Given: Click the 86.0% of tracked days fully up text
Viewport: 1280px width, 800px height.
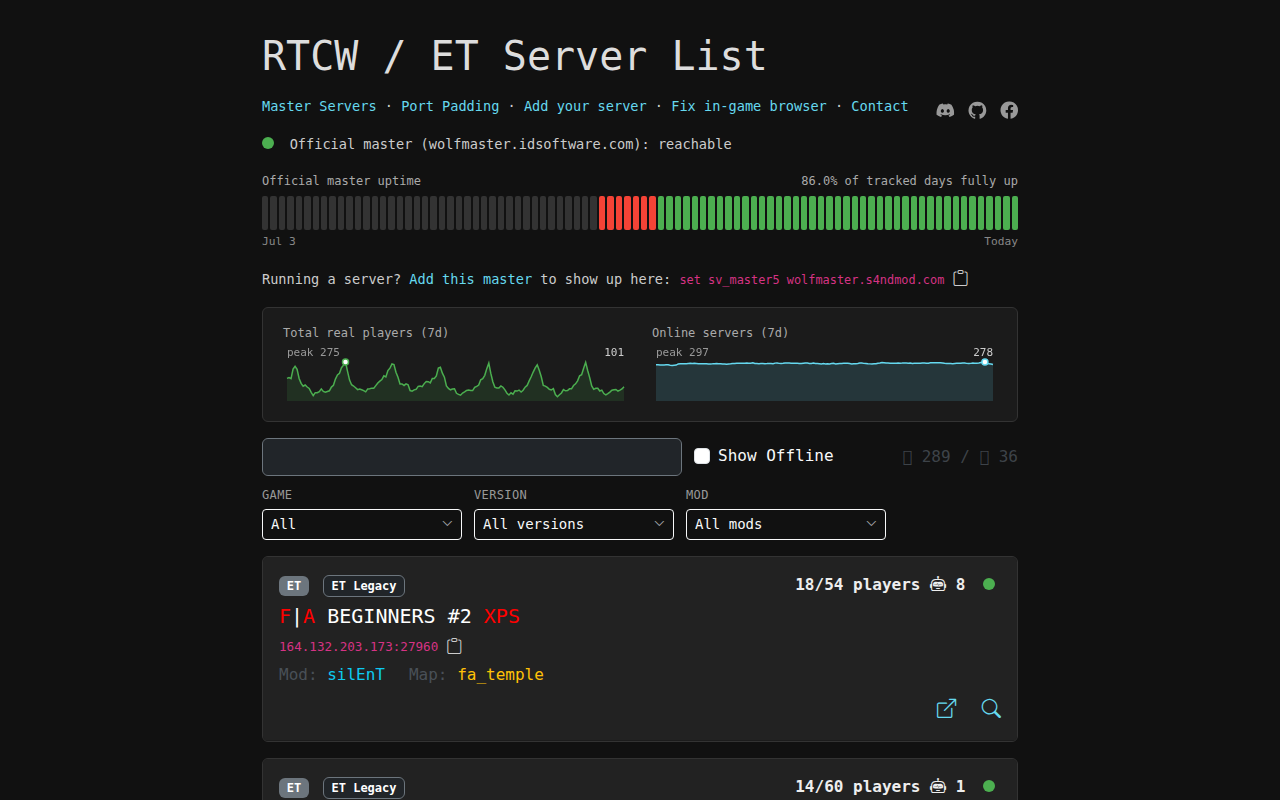Looking at the screenshot, I should pyautogui.click(x=909, y=181).
